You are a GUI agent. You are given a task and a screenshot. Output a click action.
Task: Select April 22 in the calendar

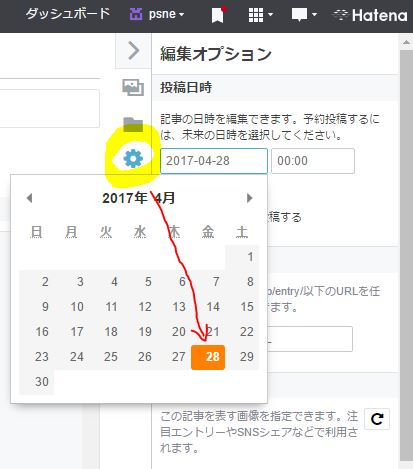242,332
